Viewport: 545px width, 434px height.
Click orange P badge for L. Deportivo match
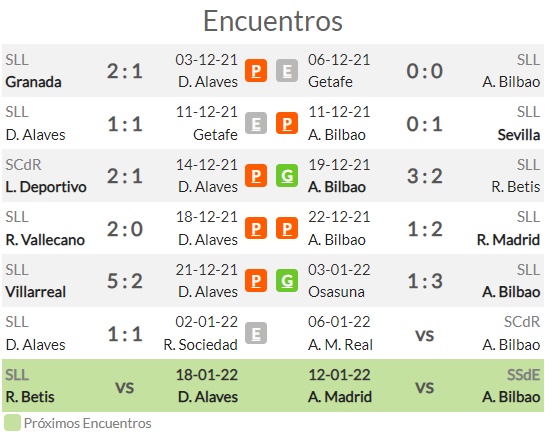(256, 176)
